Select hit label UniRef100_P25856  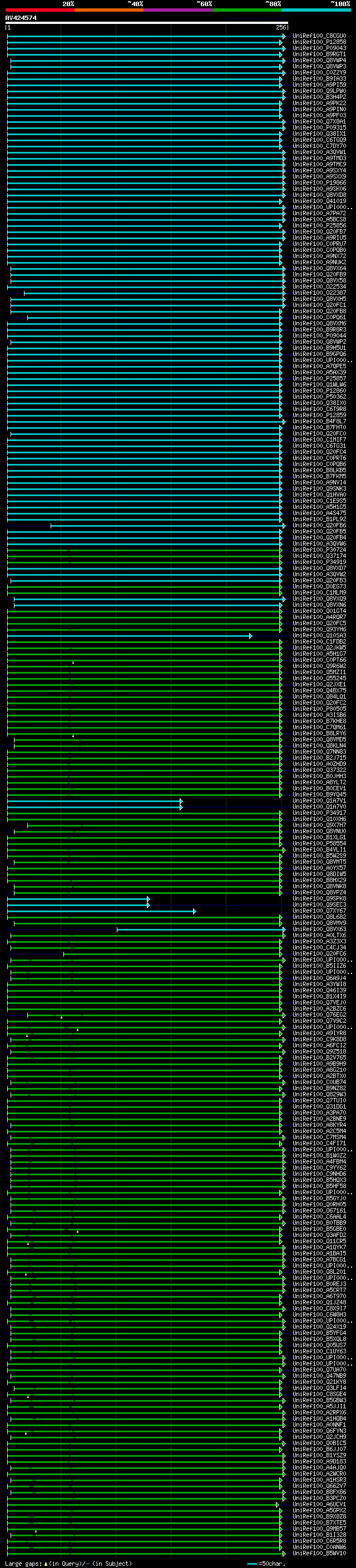click(x=319, y=226)
